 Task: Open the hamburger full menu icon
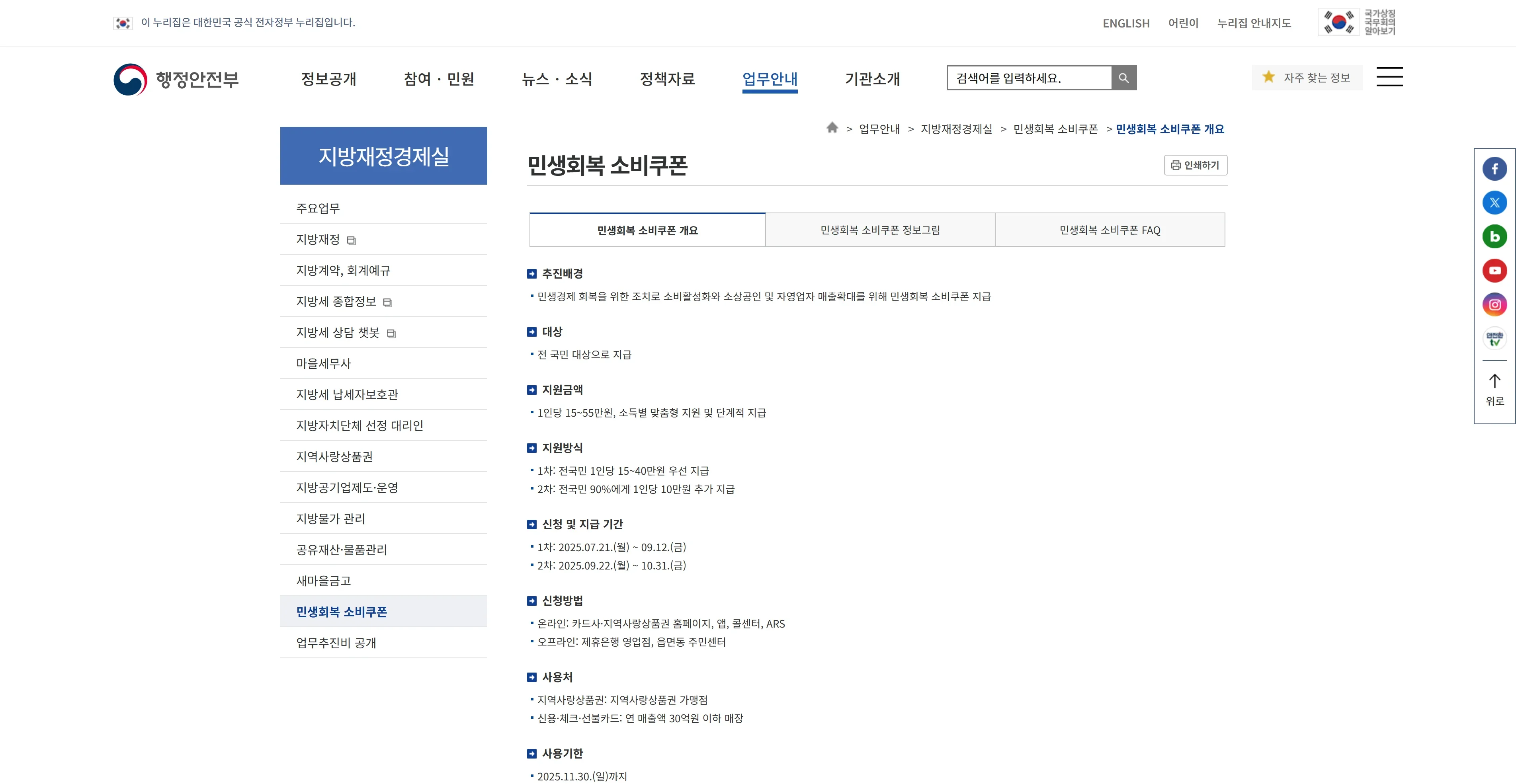point(1389,77)
